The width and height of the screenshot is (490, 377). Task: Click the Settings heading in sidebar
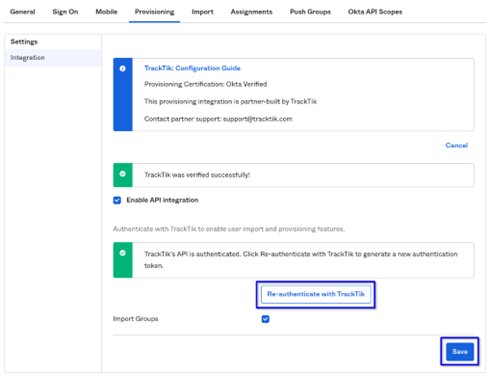(24, 42)
